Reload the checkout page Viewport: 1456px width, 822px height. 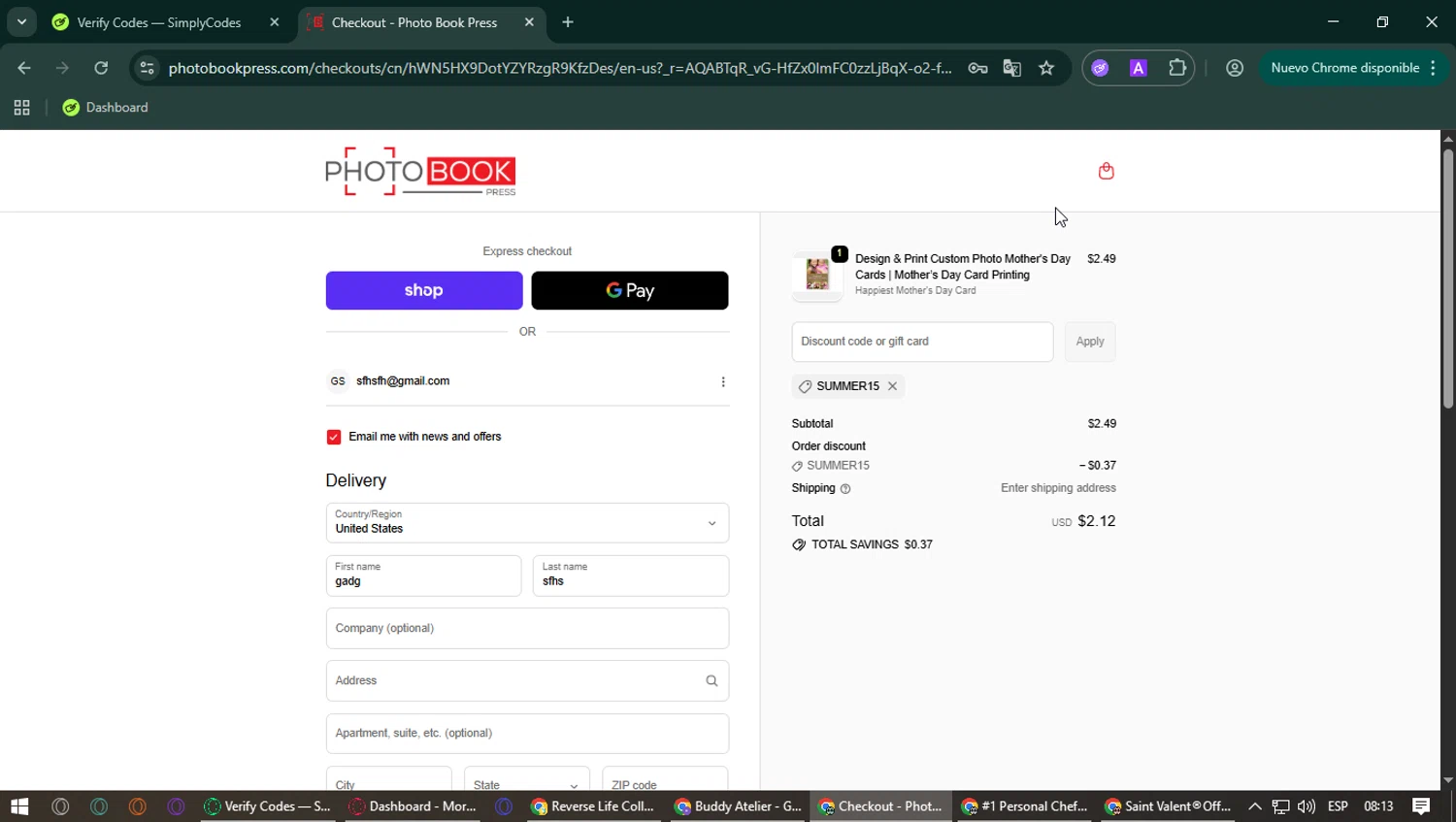coord(101,68)
